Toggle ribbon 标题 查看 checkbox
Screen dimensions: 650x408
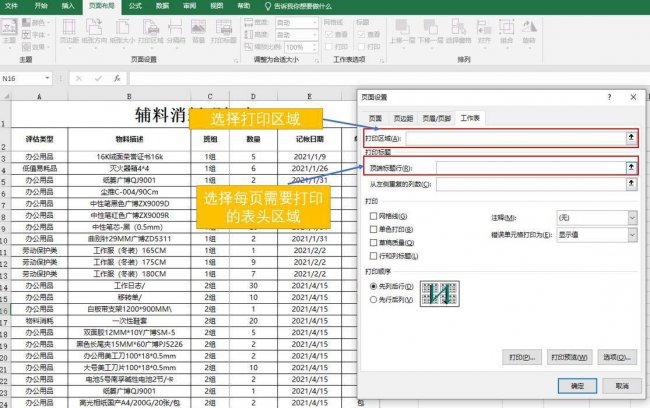(x=361, y=34)
